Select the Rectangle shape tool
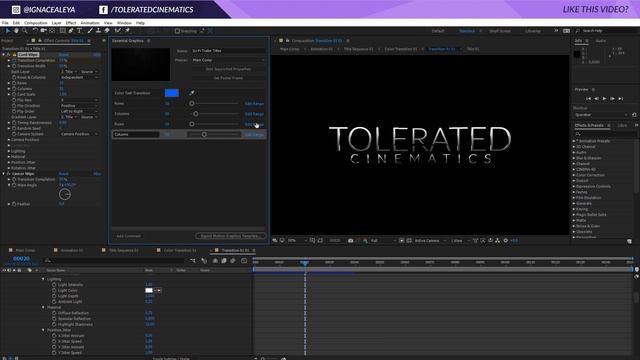640x360 pixels. point(62,31)
